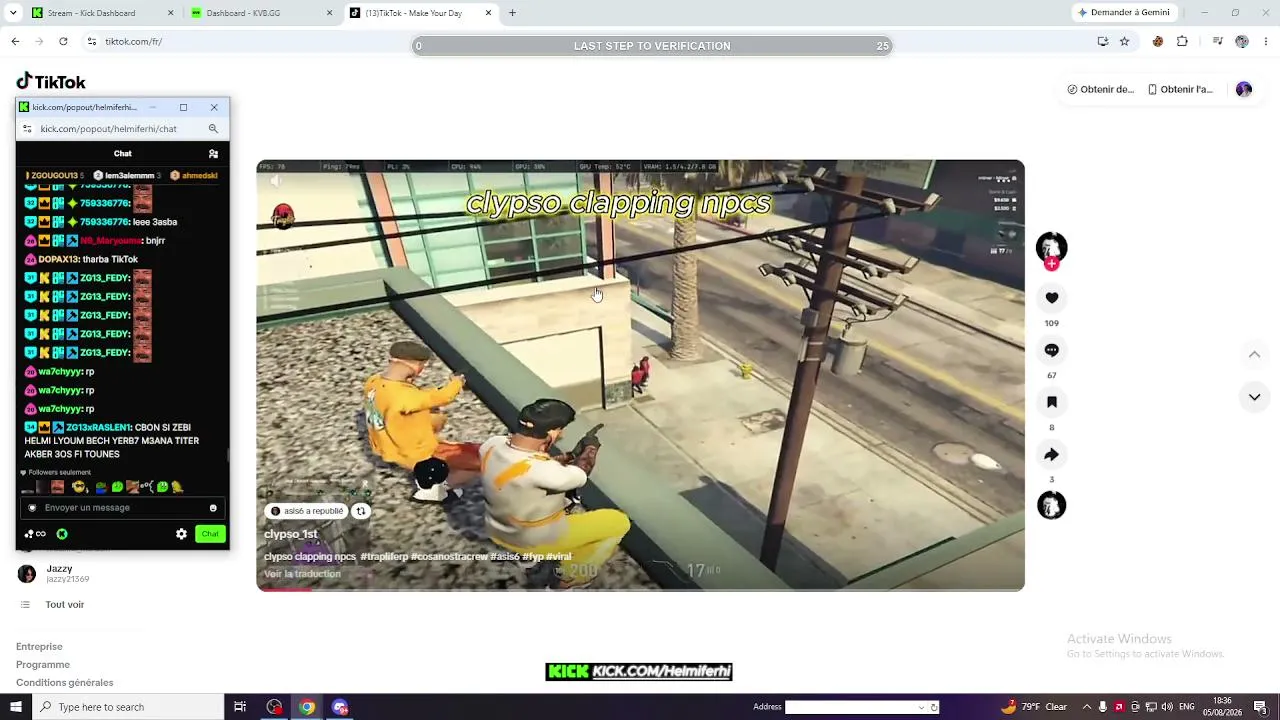The width and height of the screenshot is (1280, 720).
Task: Click the Demander à Gemini button
Action: [x=1123, y=13]
